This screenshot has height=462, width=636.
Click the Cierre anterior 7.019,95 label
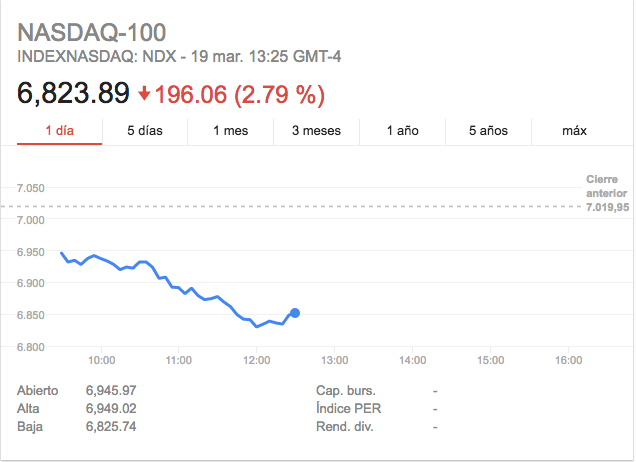pos(607,193)
